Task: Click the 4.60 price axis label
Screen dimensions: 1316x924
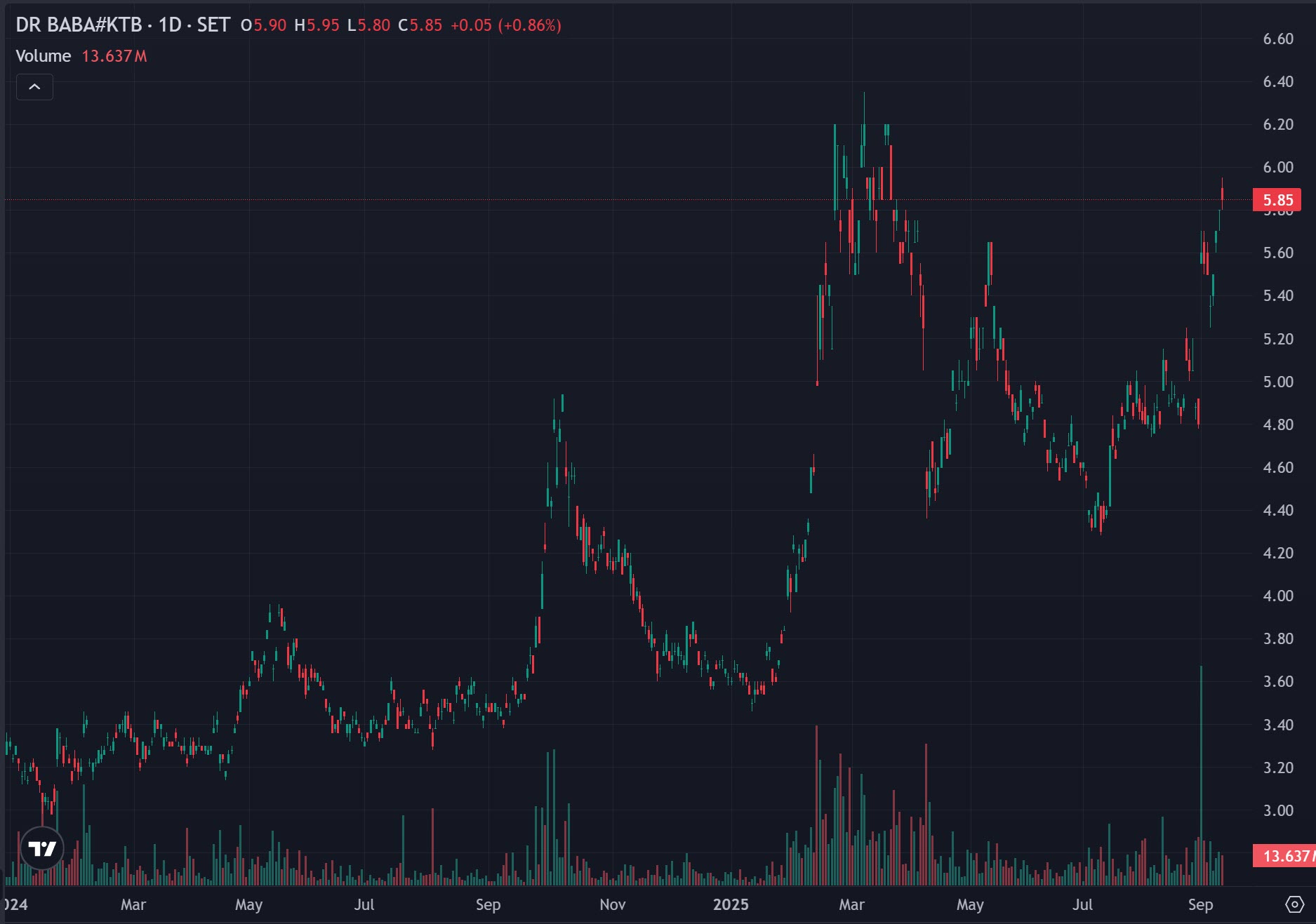Action: coord(1278,468)
